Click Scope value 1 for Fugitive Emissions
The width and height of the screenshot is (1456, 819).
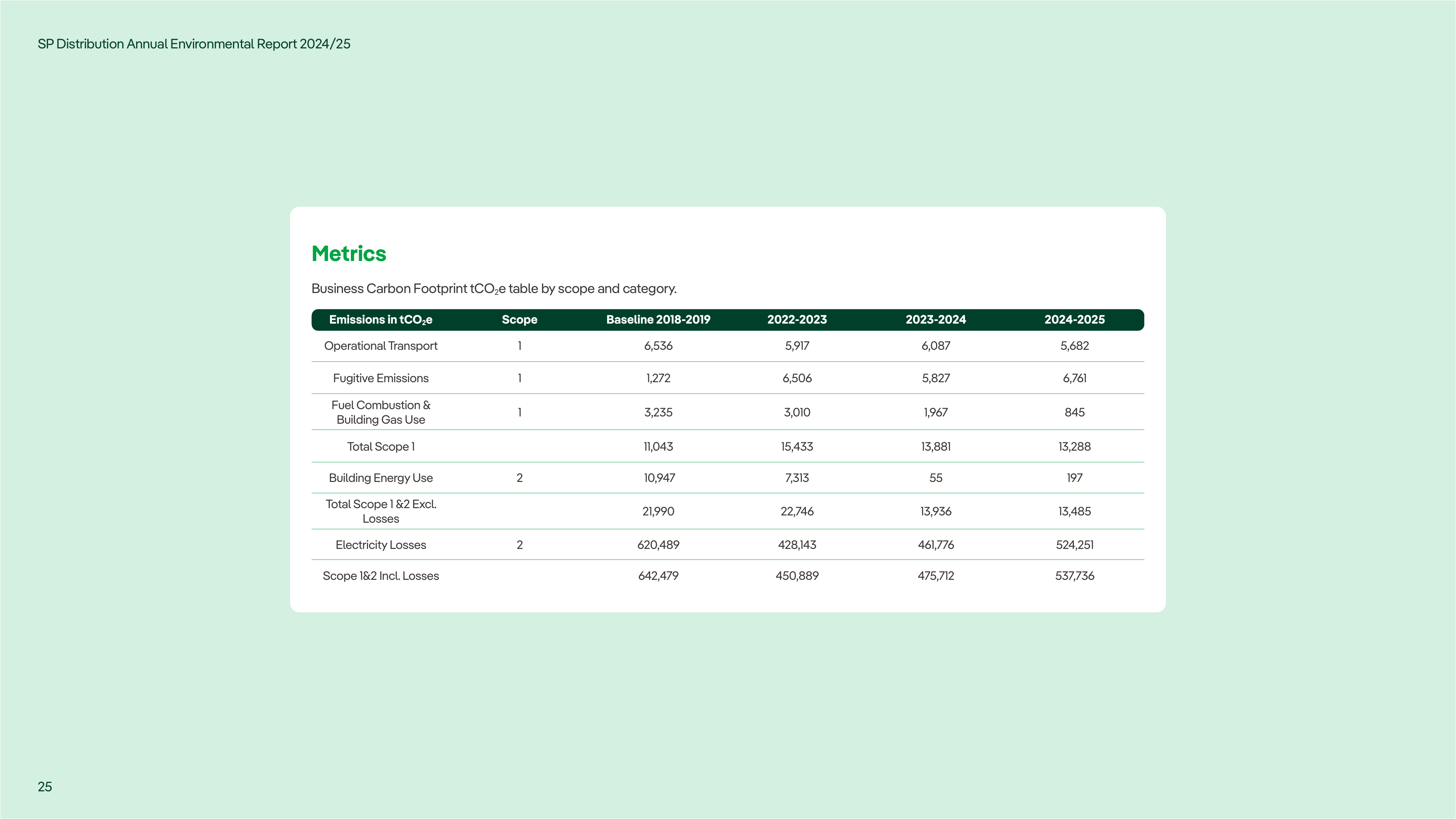coord(519,378)
